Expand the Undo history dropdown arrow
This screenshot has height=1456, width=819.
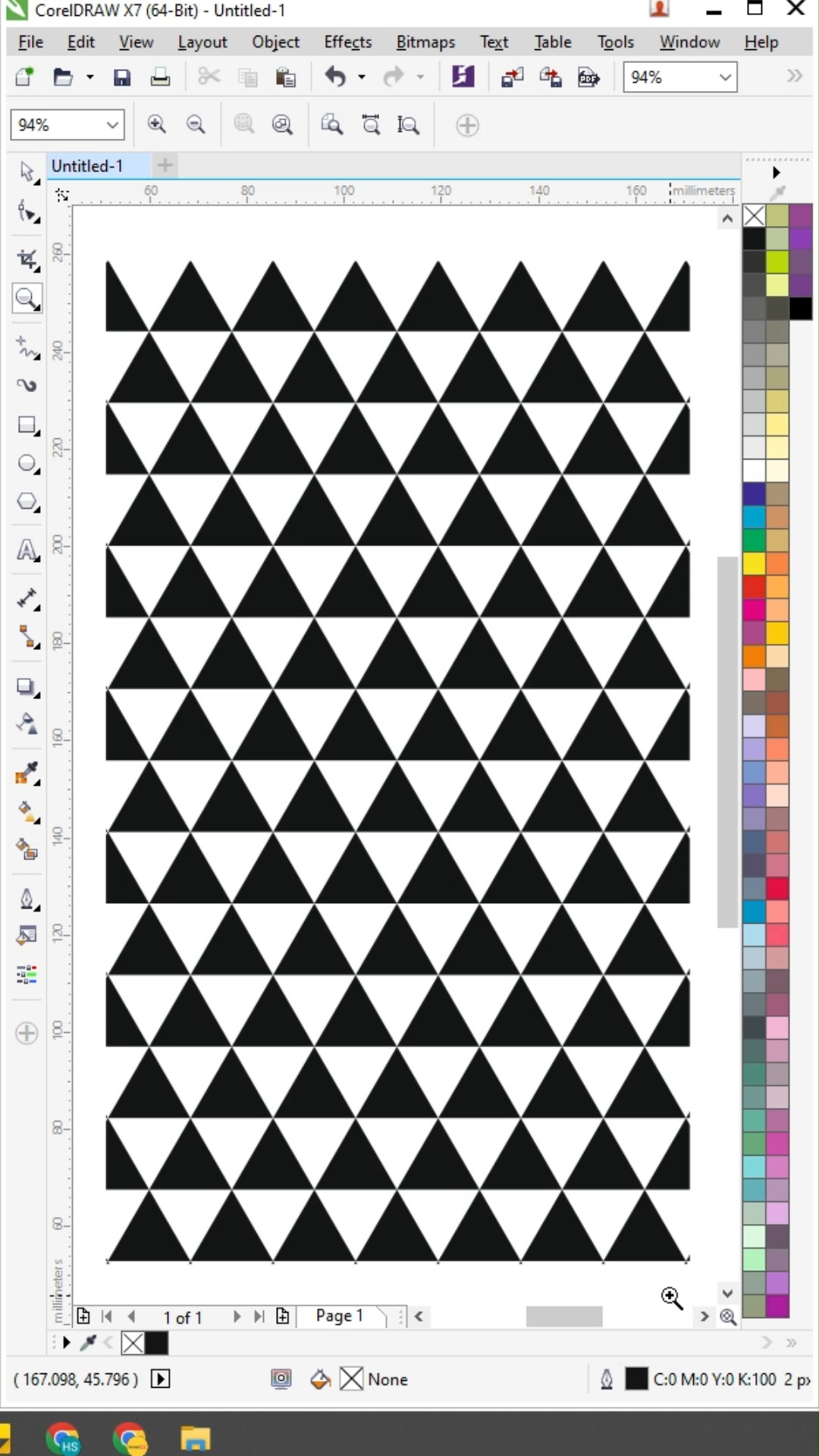[362, 77]
